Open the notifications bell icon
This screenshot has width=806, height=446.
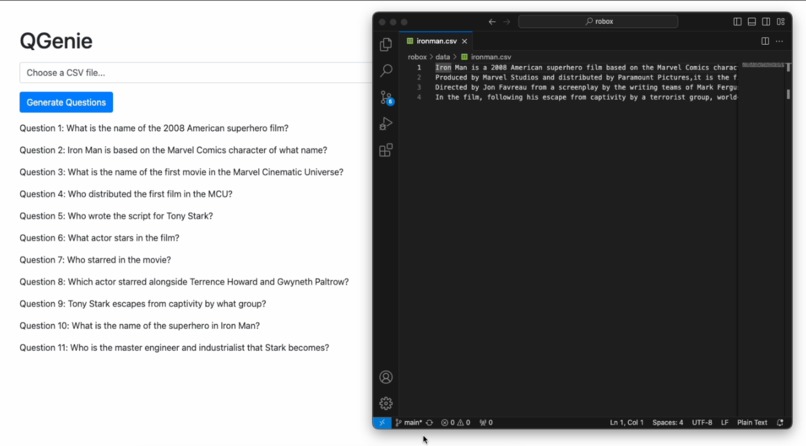pyautogui.click(x=780, y=422)
